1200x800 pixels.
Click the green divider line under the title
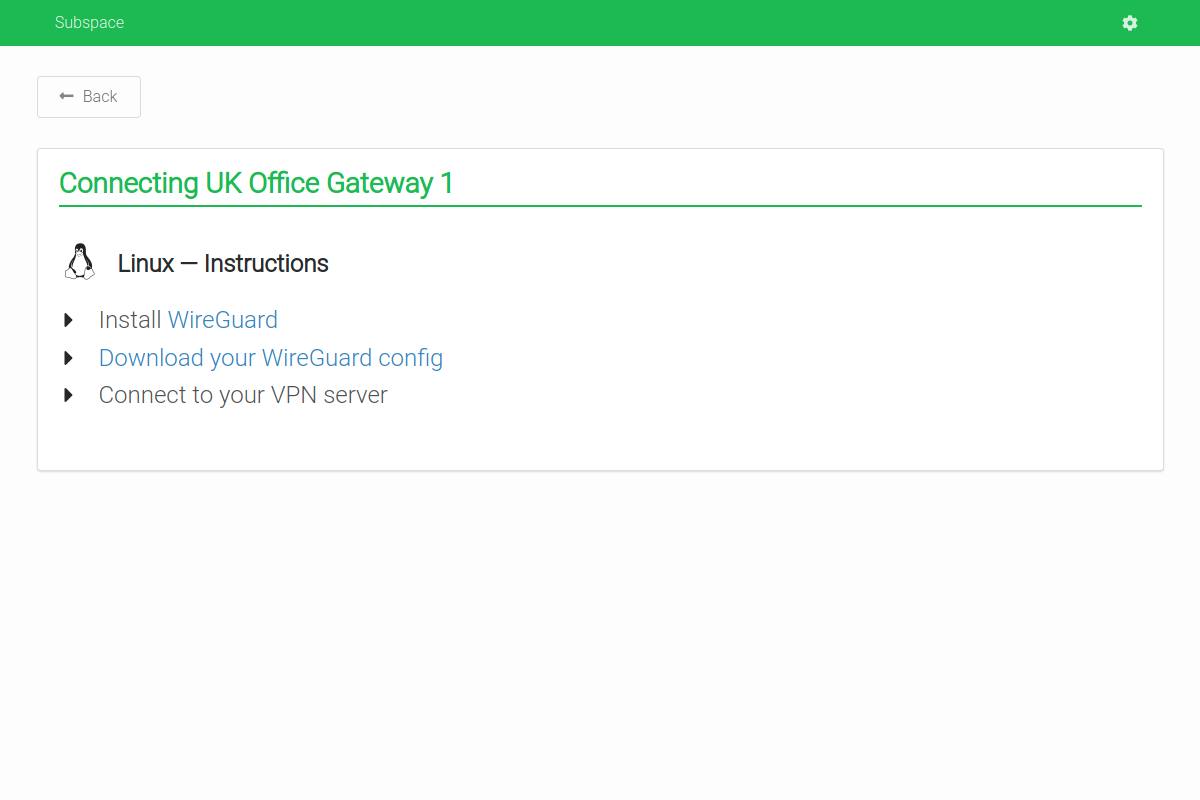(x=600, y=206)
